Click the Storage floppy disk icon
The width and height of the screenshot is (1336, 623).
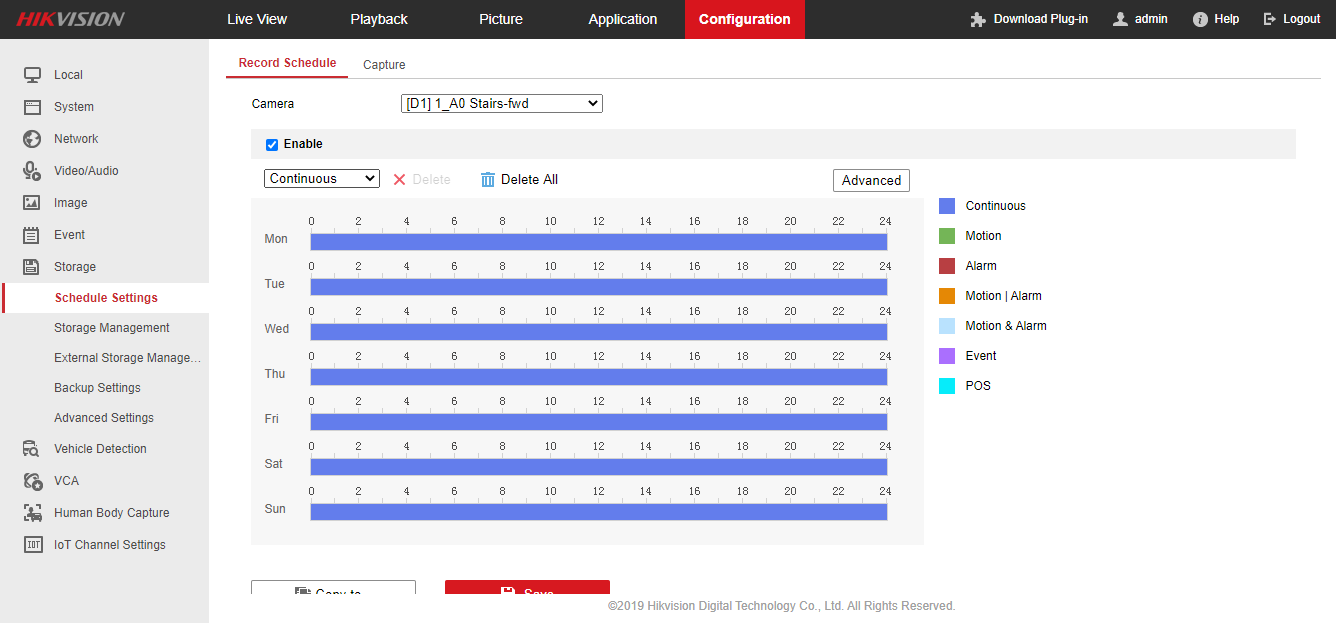click(32, 267)
